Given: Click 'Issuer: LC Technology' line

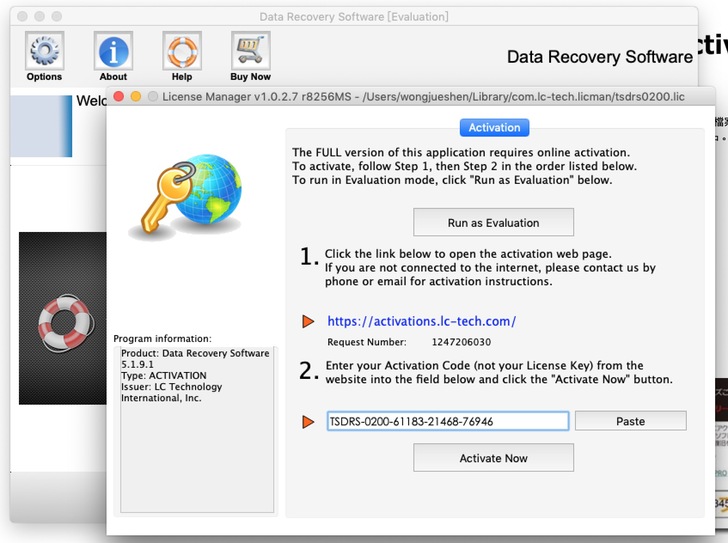Looking at the screenshot, I should coord(171,387).
